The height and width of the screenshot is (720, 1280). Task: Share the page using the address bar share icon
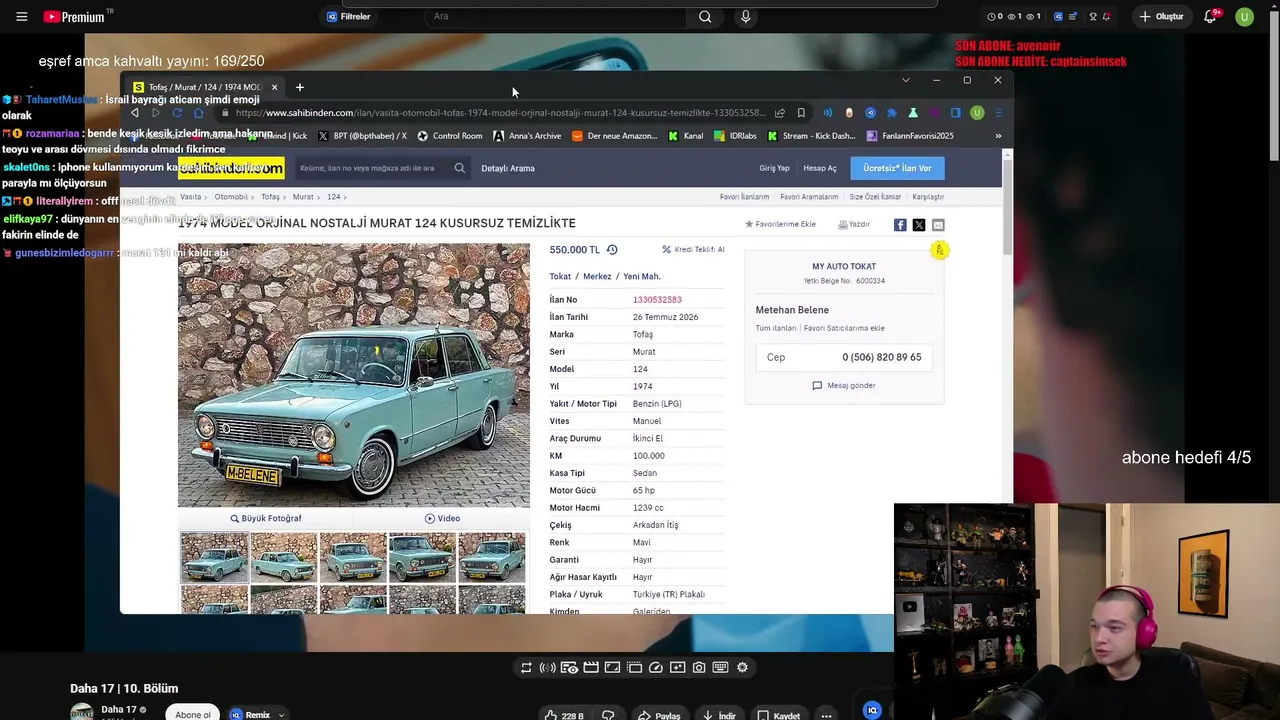(780, 113)
